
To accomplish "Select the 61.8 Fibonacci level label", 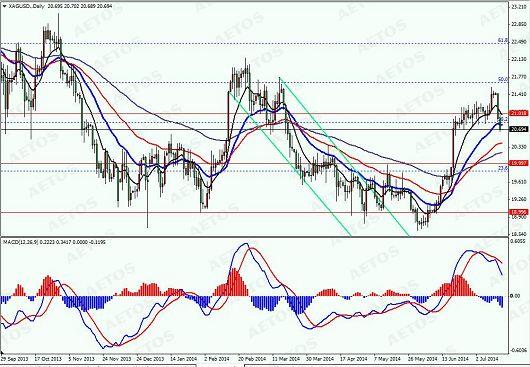I will click(x=503, y=41).
